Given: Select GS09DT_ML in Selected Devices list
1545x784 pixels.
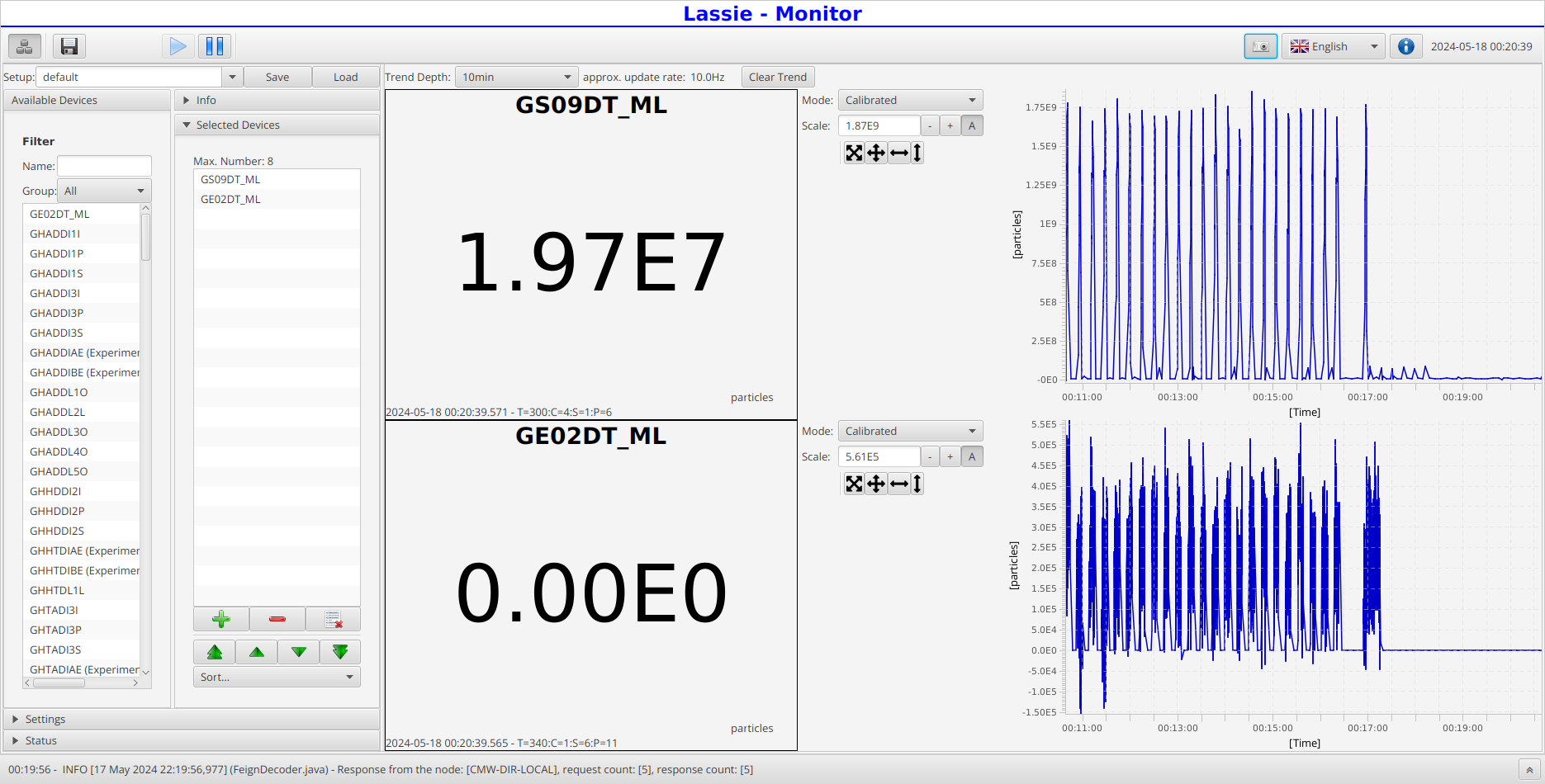Looking at the screenshot, I should pos(277,179).
